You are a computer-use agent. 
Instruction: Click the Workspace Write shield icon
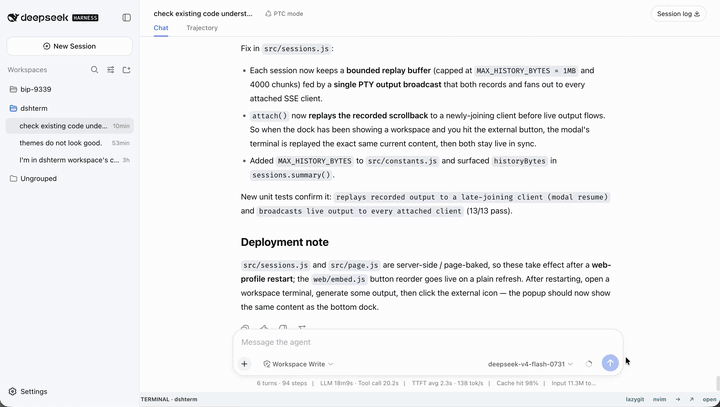click(x=267, y=364)
